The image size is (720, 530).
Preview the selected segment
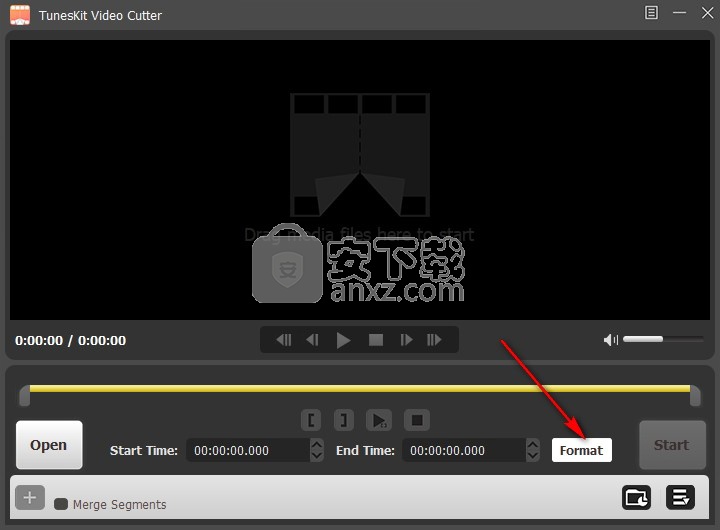(379, 420)
